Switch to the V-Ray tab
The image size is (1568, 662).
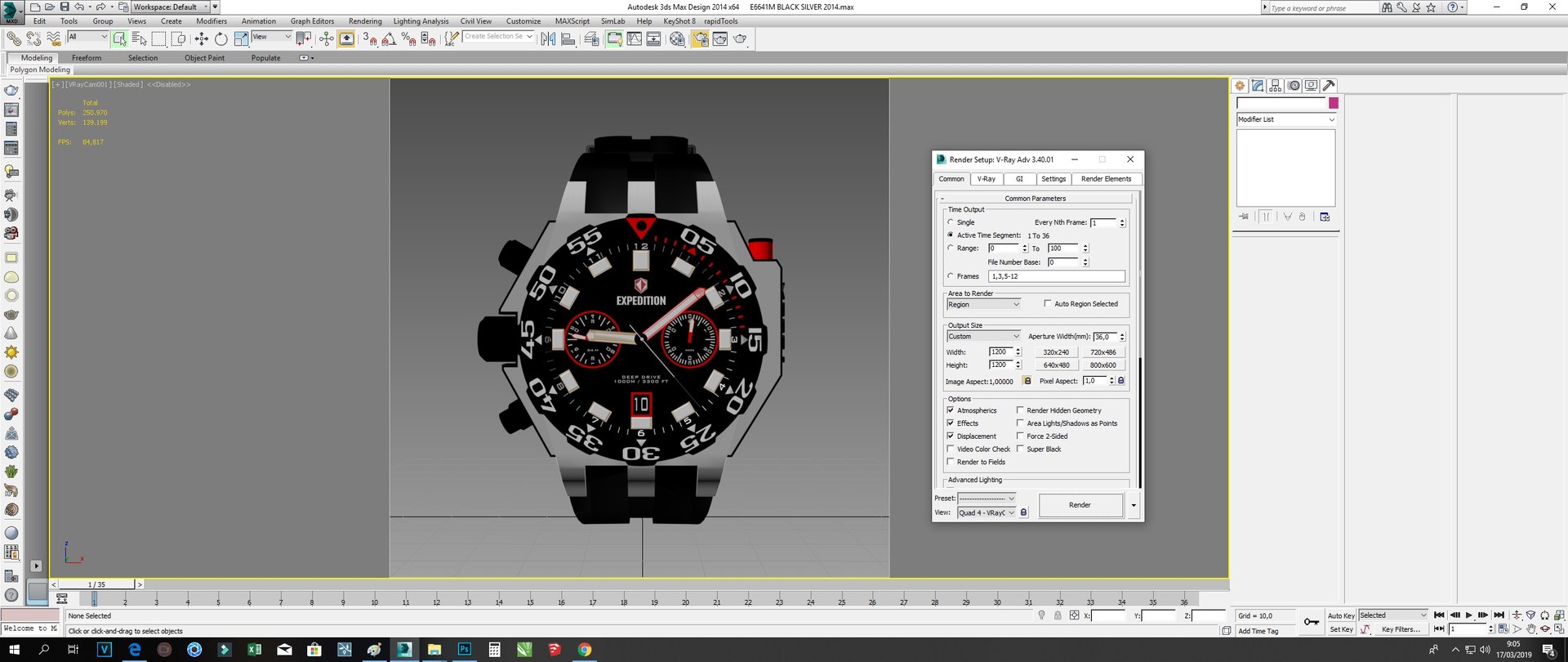987,179
